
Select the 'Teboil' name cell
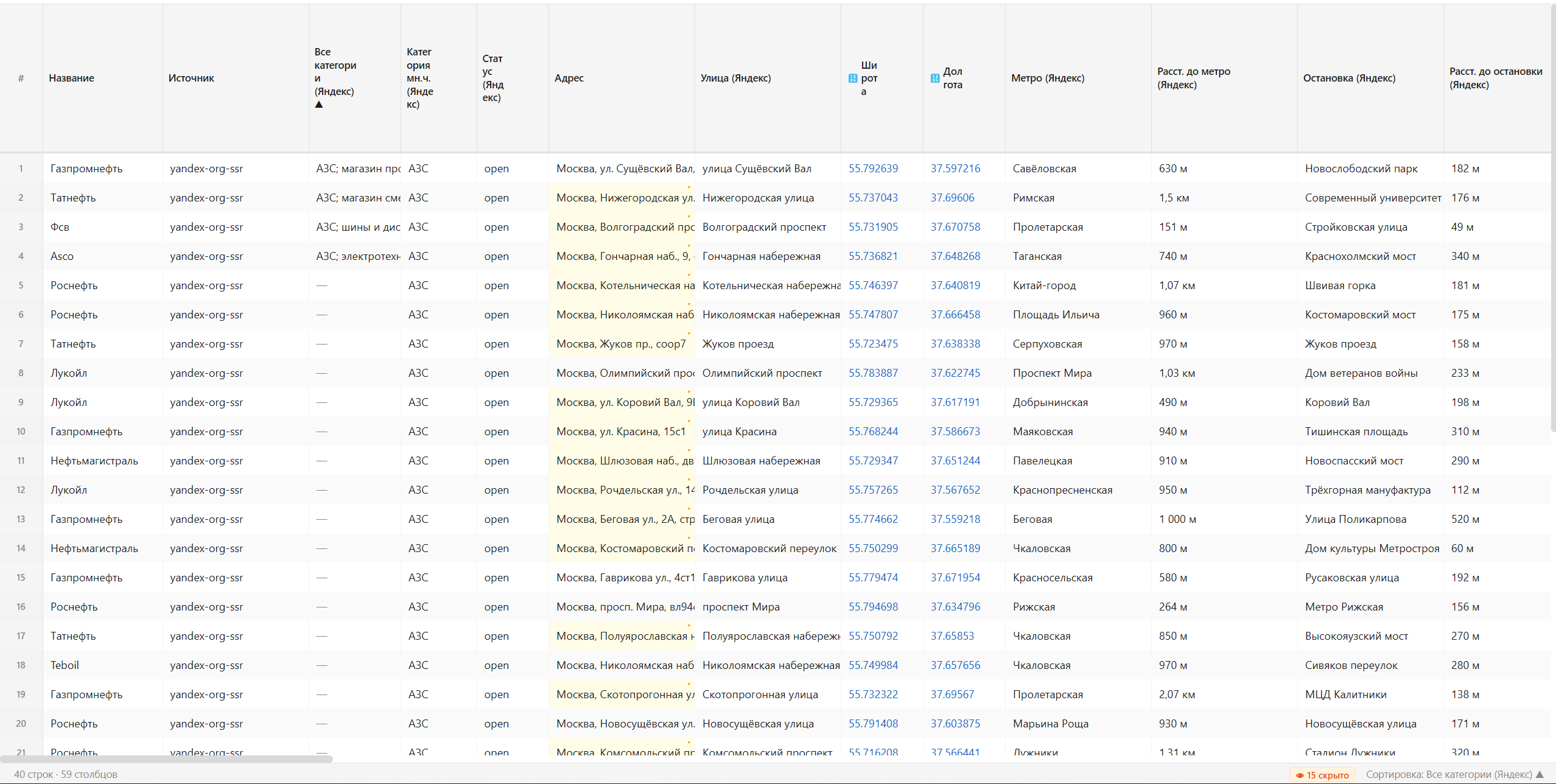(102, 665)
